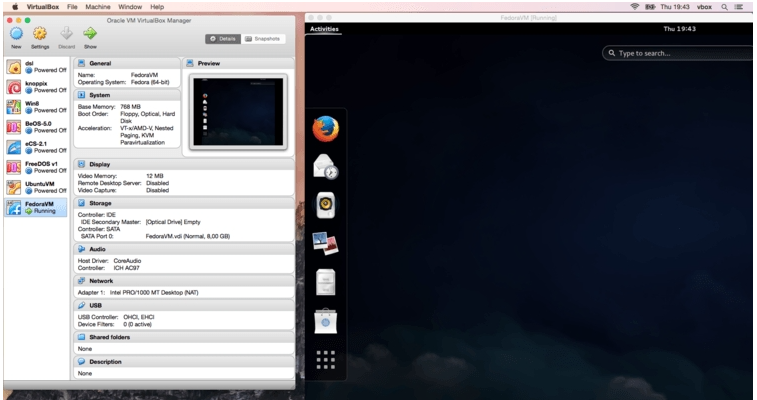Open the Window menu
Image resolution: width=757 pixels, height=400 pixels.
[130, 7]
